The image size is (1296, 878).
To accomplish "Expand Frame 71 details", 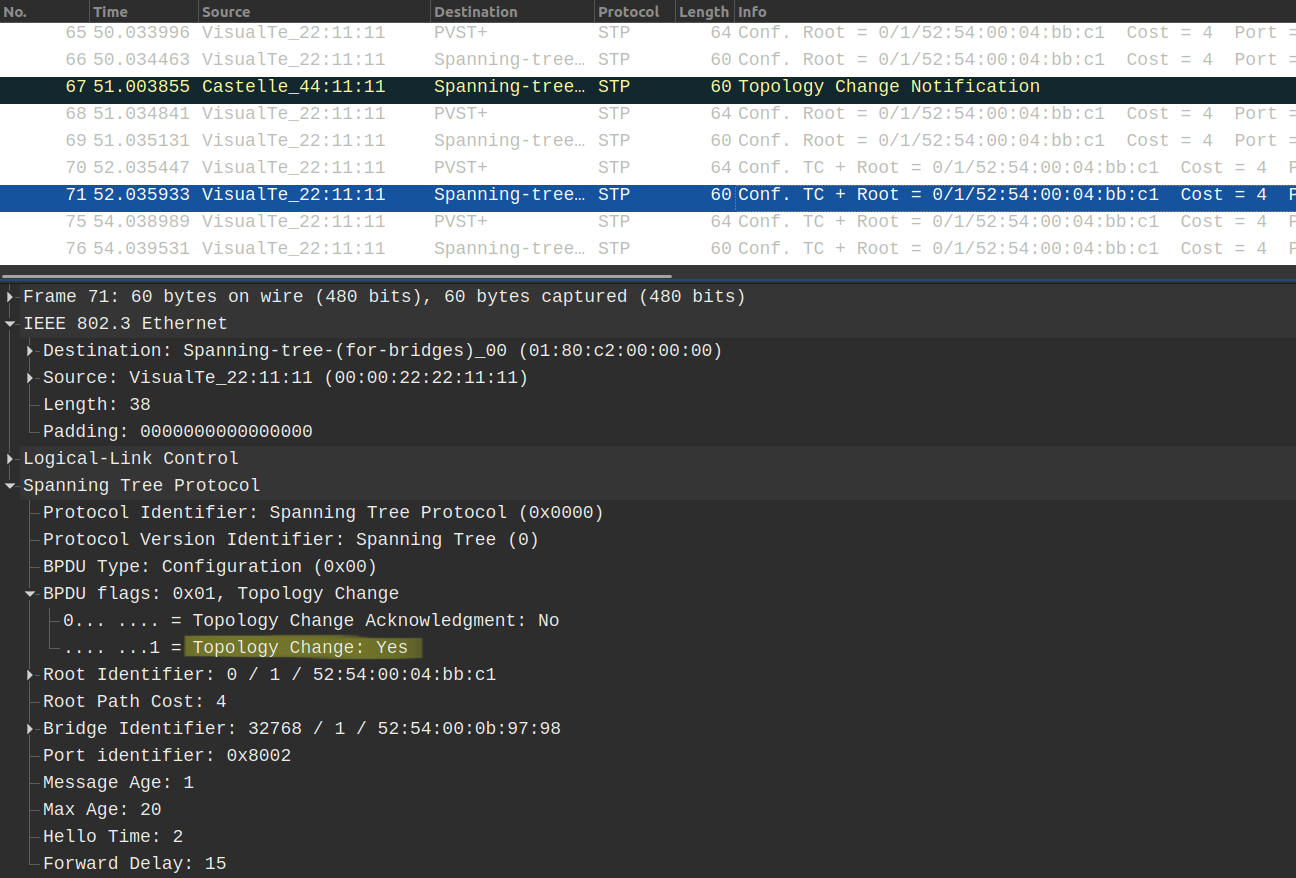I will click(10, 296).
